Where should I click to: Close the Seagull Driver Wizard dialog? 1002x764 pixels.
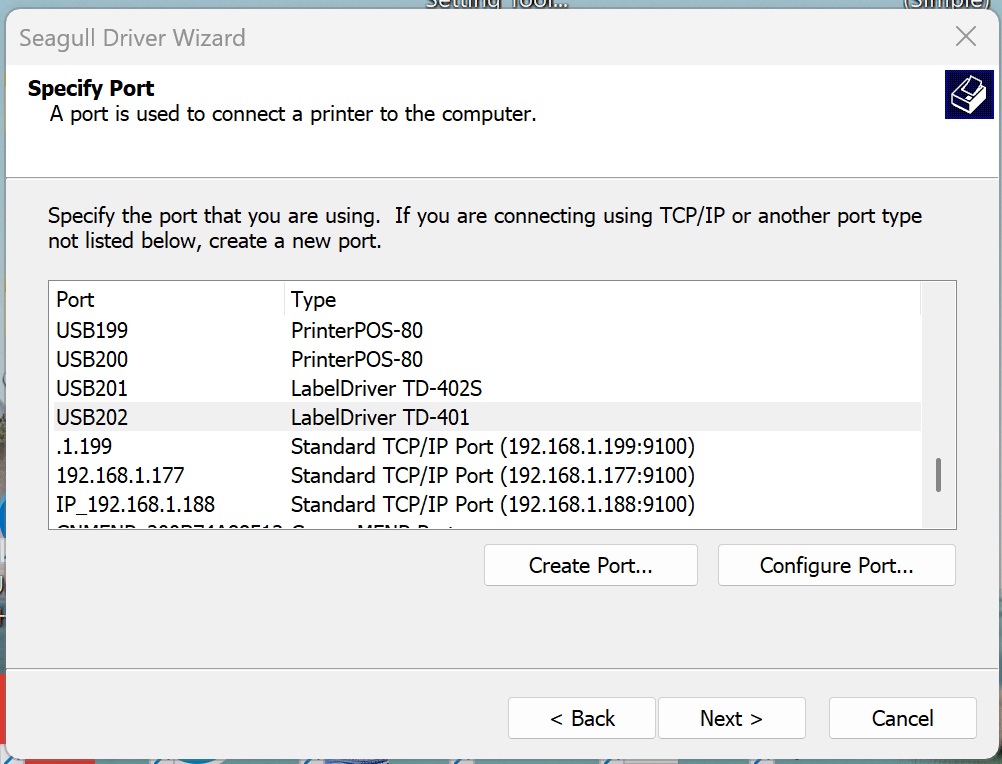(966, 36)
